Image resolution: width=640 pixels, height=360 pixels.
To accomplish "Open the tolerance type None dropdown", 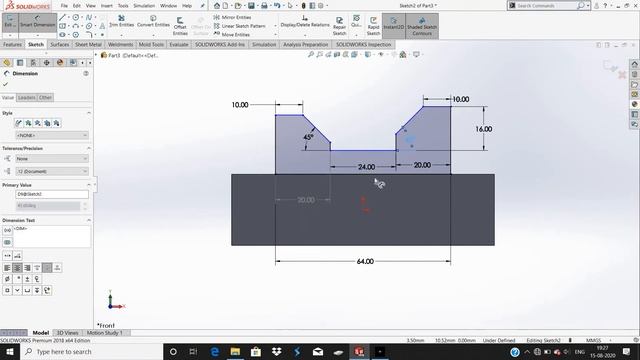I will [52, 158].
